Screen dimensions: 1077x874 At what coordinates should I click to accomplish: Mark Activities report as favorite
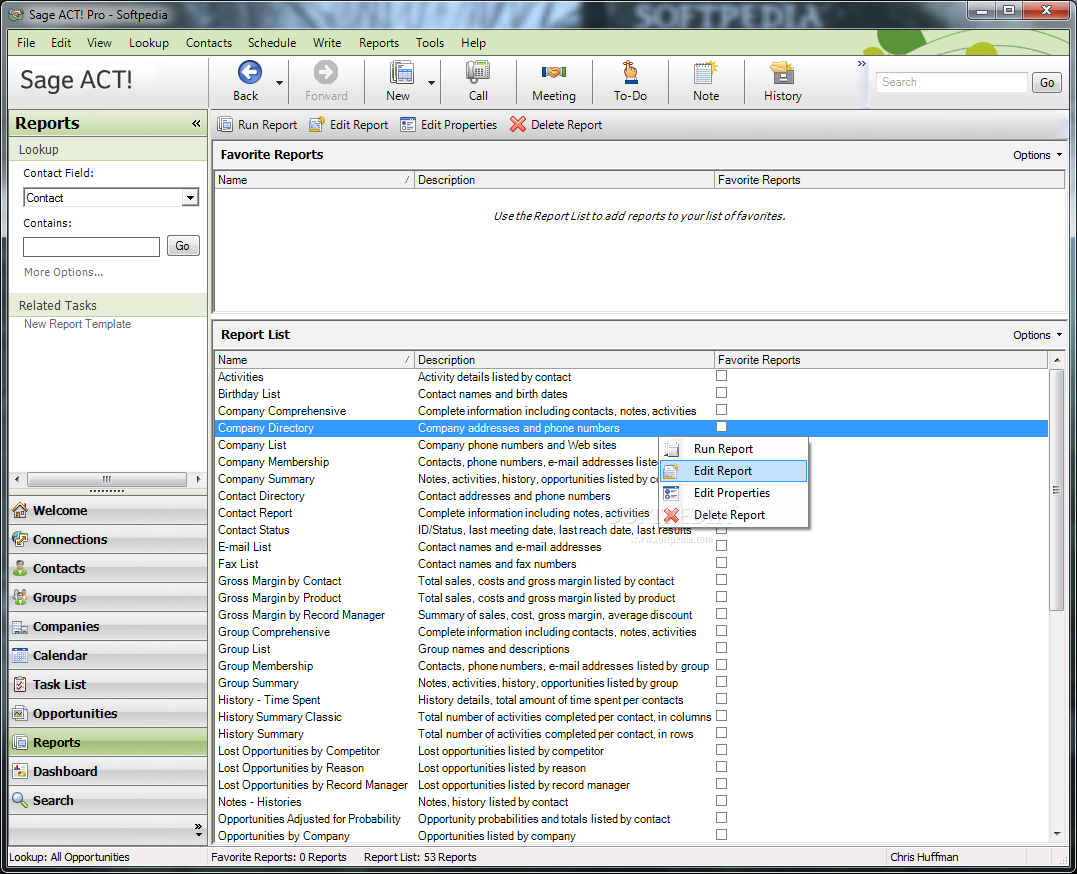721,376
